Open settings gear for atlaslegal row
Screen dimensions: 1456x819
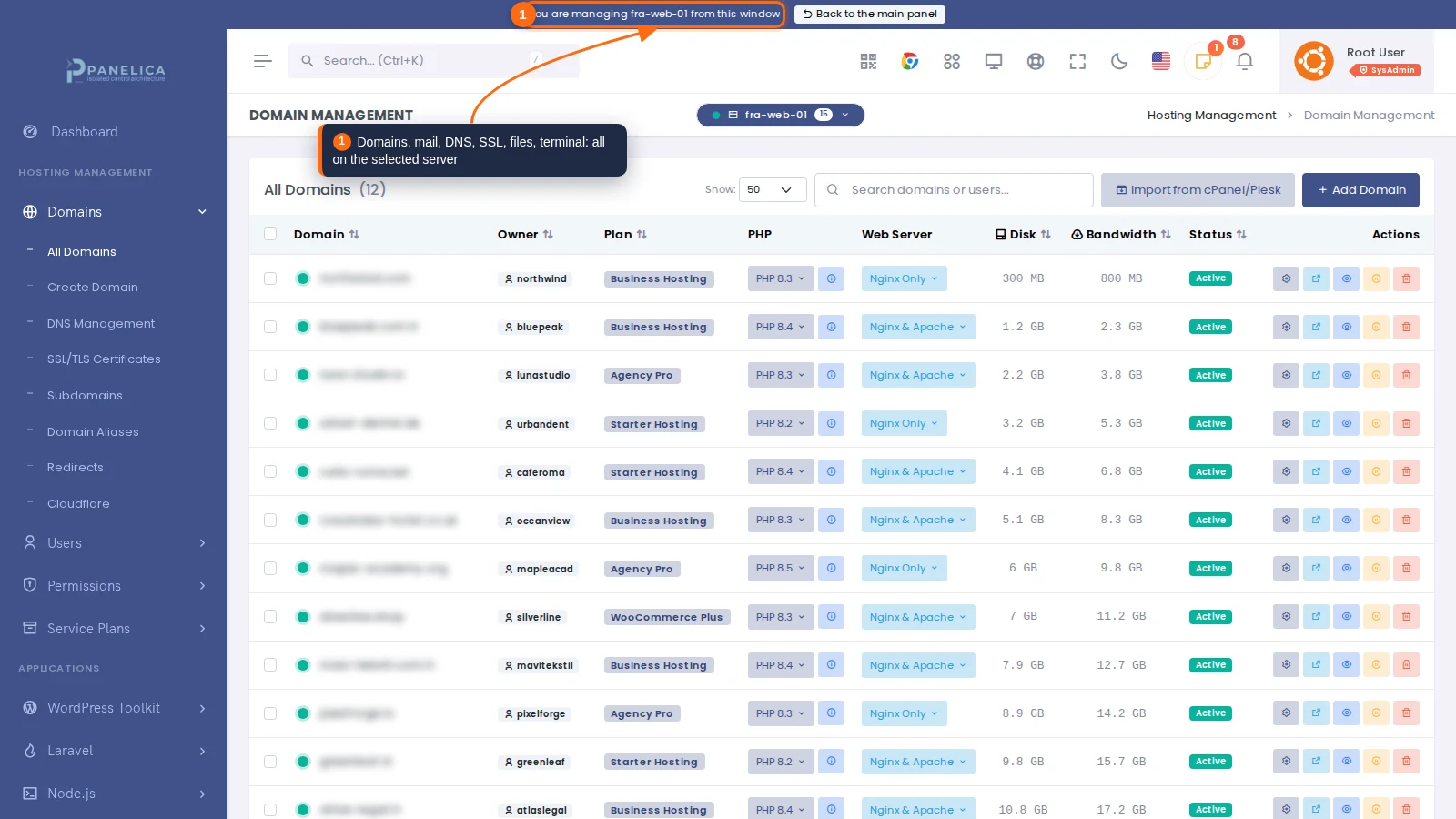click(1286, 808)
